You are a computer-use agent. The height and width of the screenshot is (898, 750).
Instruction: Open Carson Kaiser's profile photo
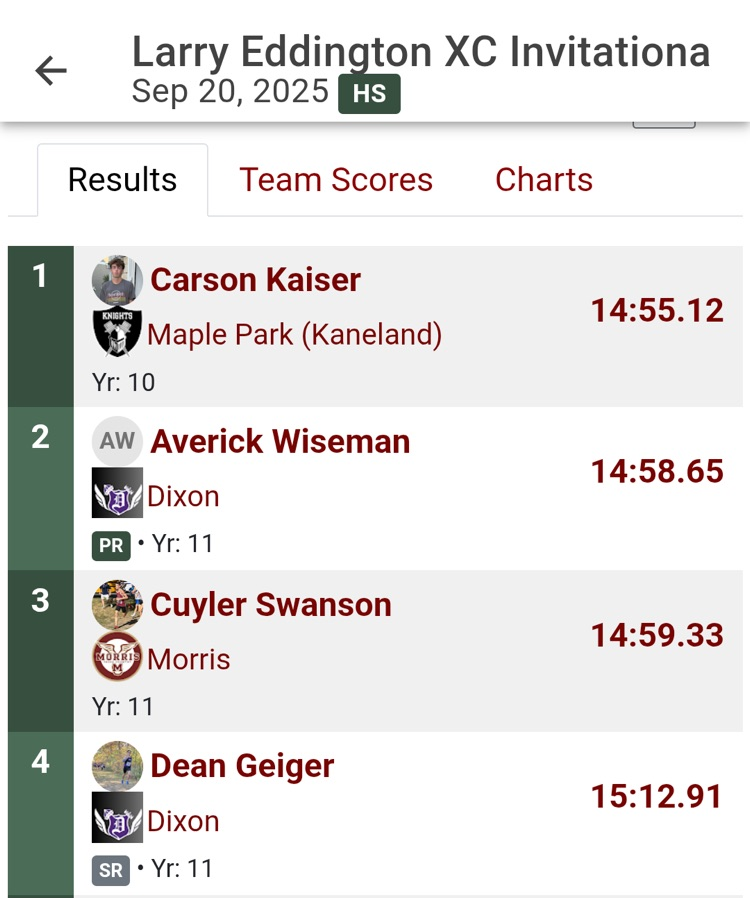tap(117, 280)
